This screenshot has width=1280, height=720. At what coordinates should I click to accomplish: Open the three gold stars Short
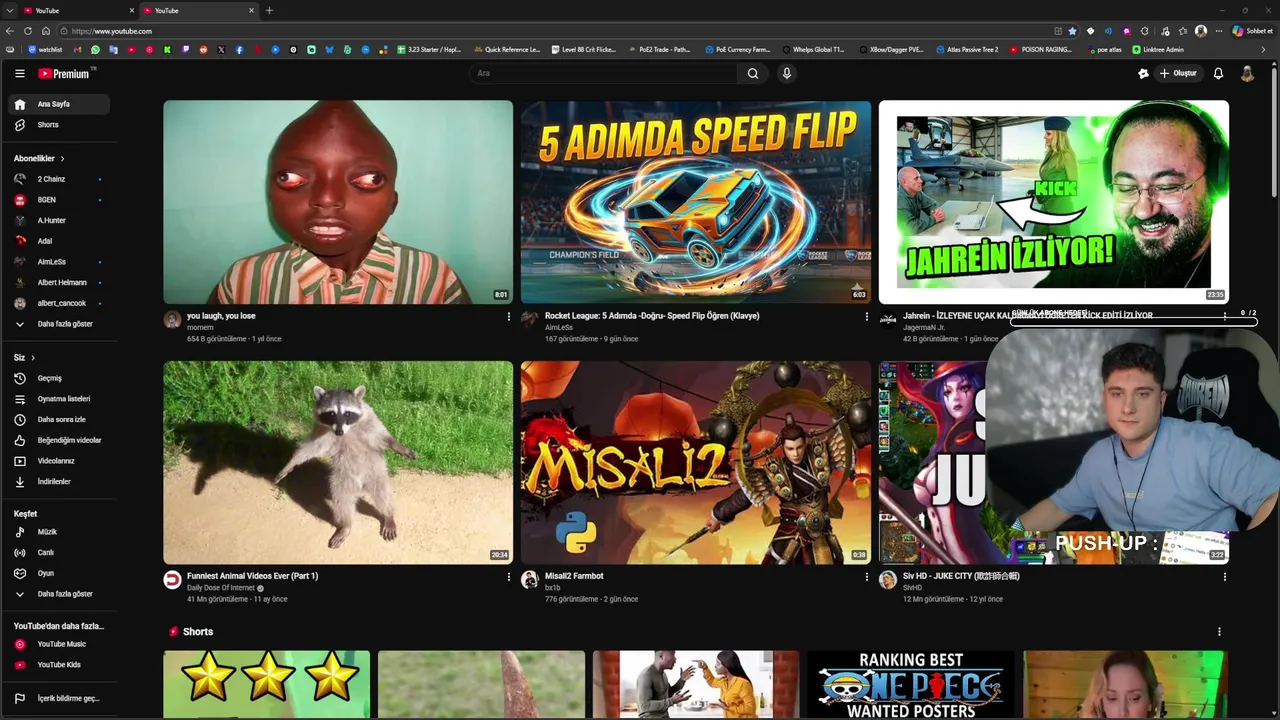tap(267, 685)
